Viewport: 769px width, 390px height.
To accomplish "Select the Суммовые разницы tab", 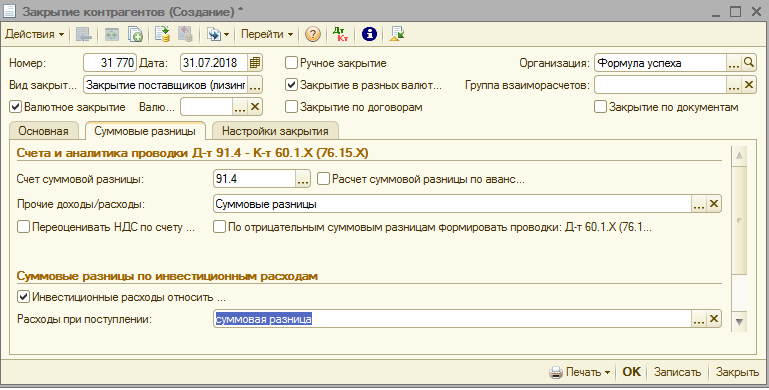I will 145,131.
